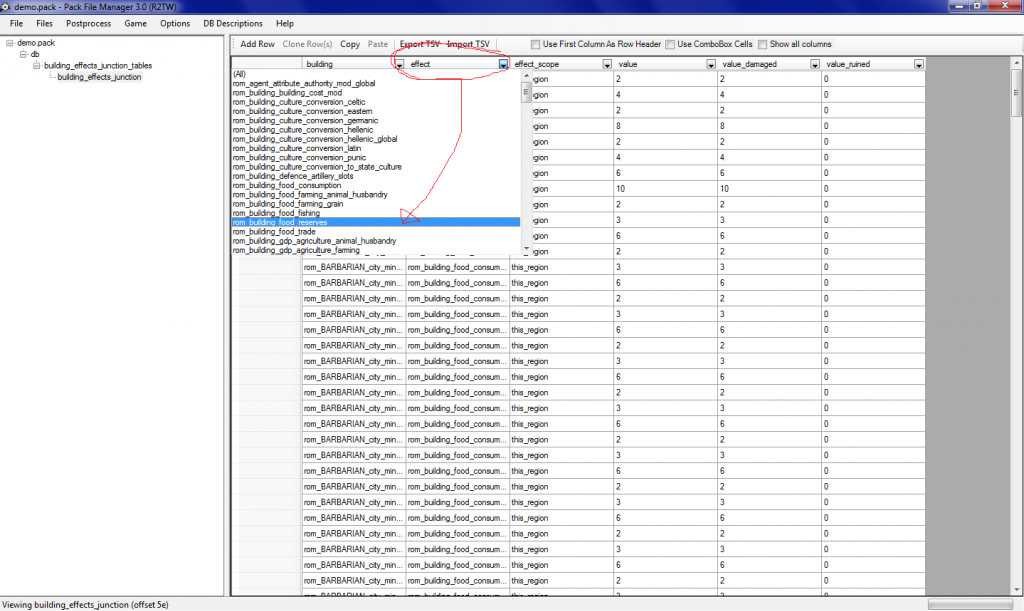Viewport: 1024px width, 611px height.
Task: Open the value_damaged column filter arrow
Action: click(x=815, y=64)
